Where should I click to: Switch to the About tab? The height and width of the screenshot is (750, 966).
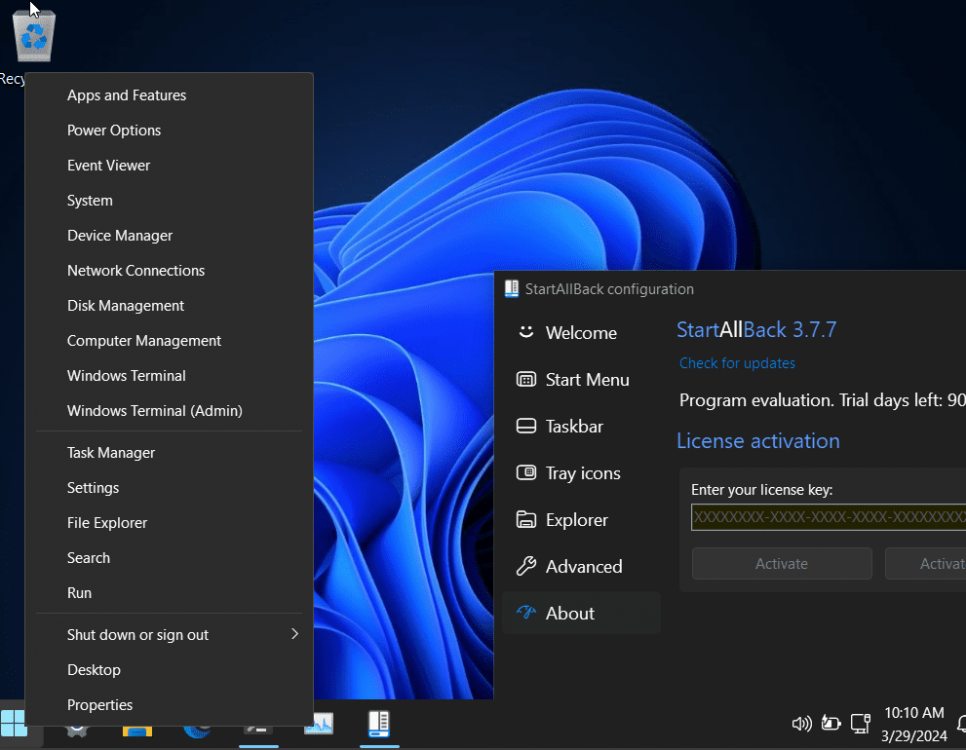click(x=570, y=614)
